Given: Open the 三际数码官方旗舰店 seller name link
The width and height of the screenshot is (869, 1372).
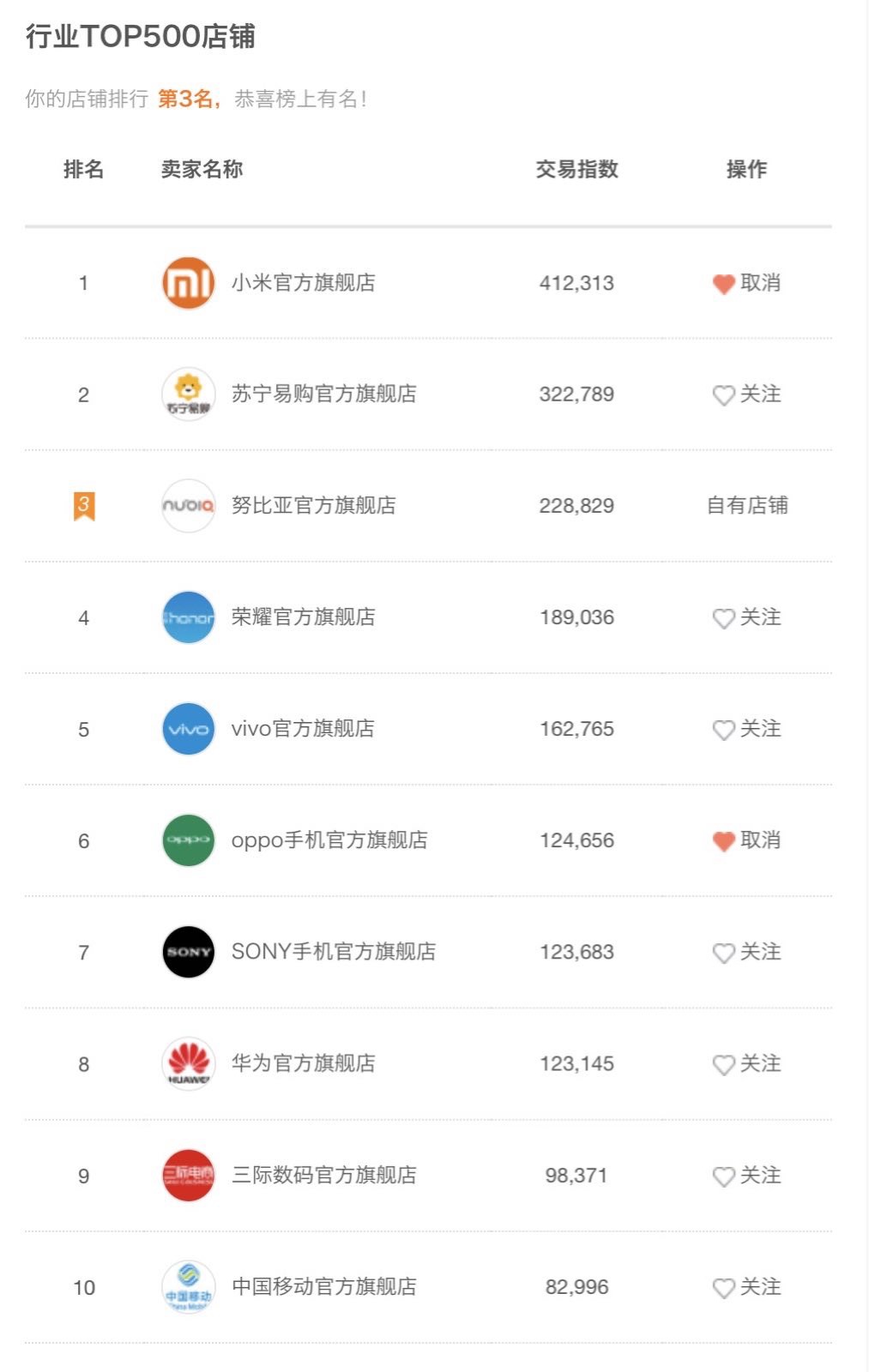Looking at the screenshot, I should pyautogui.click(x=324, y=1175).
